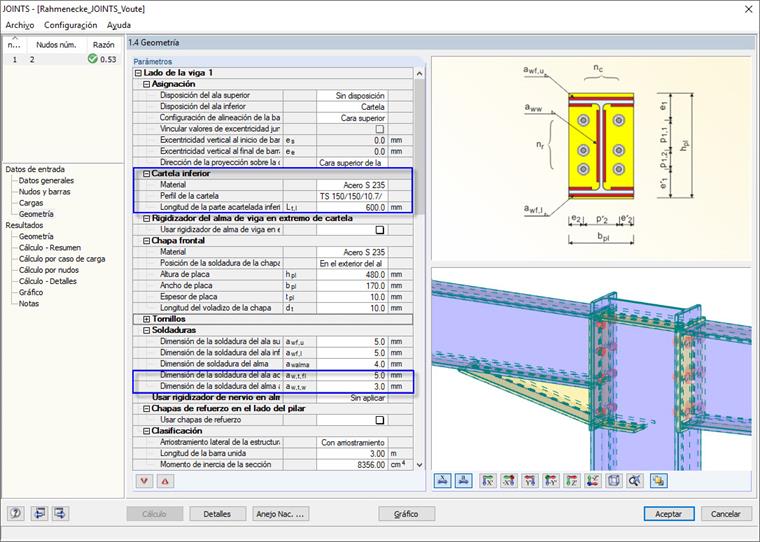Screen dimensions: 760x542
Task: Click 'Ancho de placa' value 170.0
Action: click(352, 286)
